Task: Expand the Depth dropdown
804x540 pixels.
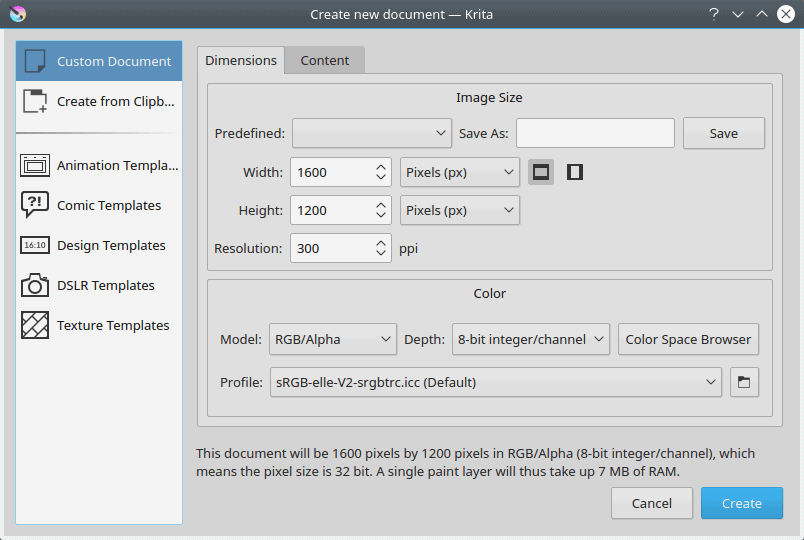Action: click(x=530, y=339)
